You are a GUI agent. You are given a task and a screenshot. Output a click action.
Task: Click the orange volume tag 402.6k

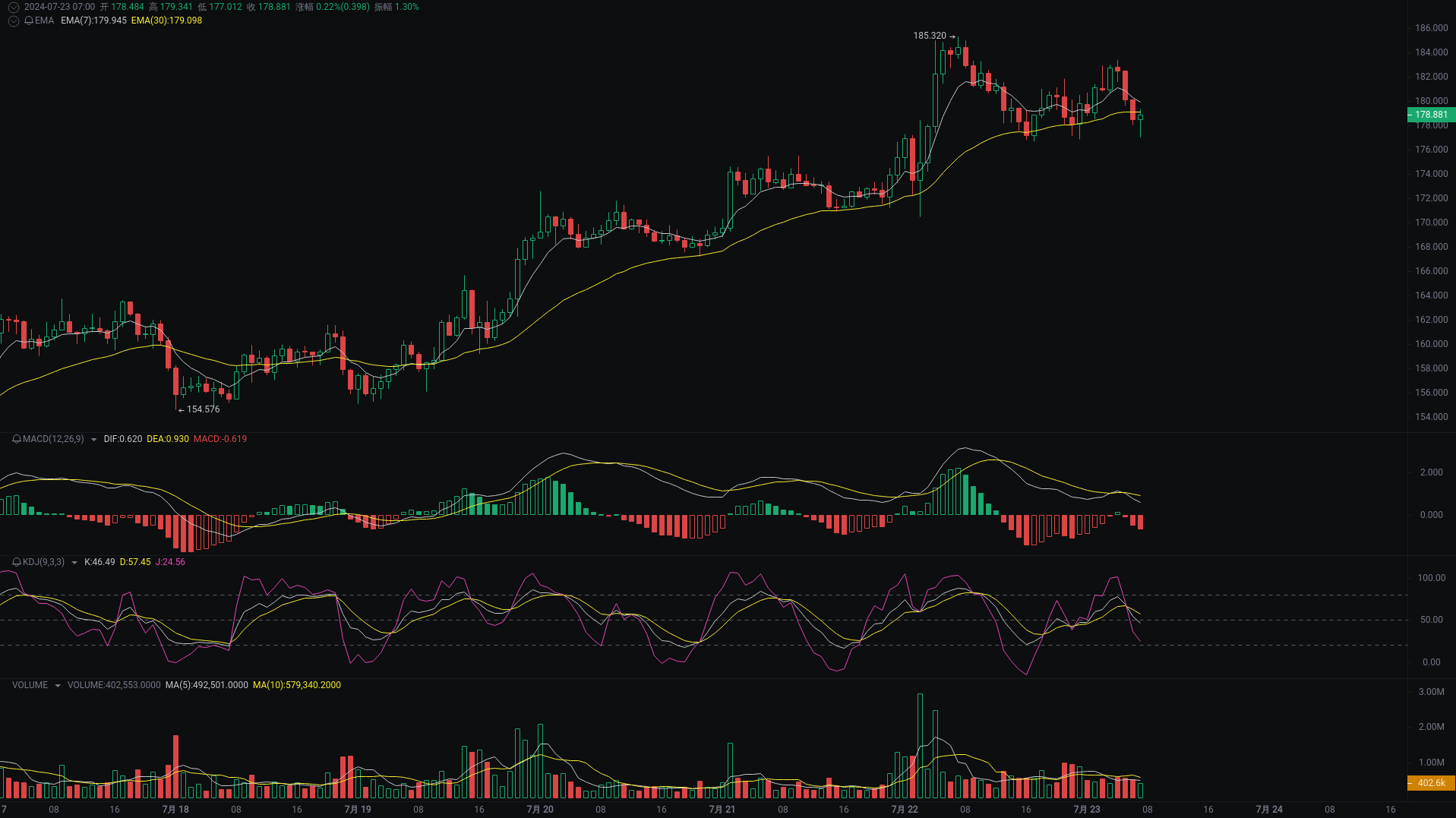pos(1431,783)
